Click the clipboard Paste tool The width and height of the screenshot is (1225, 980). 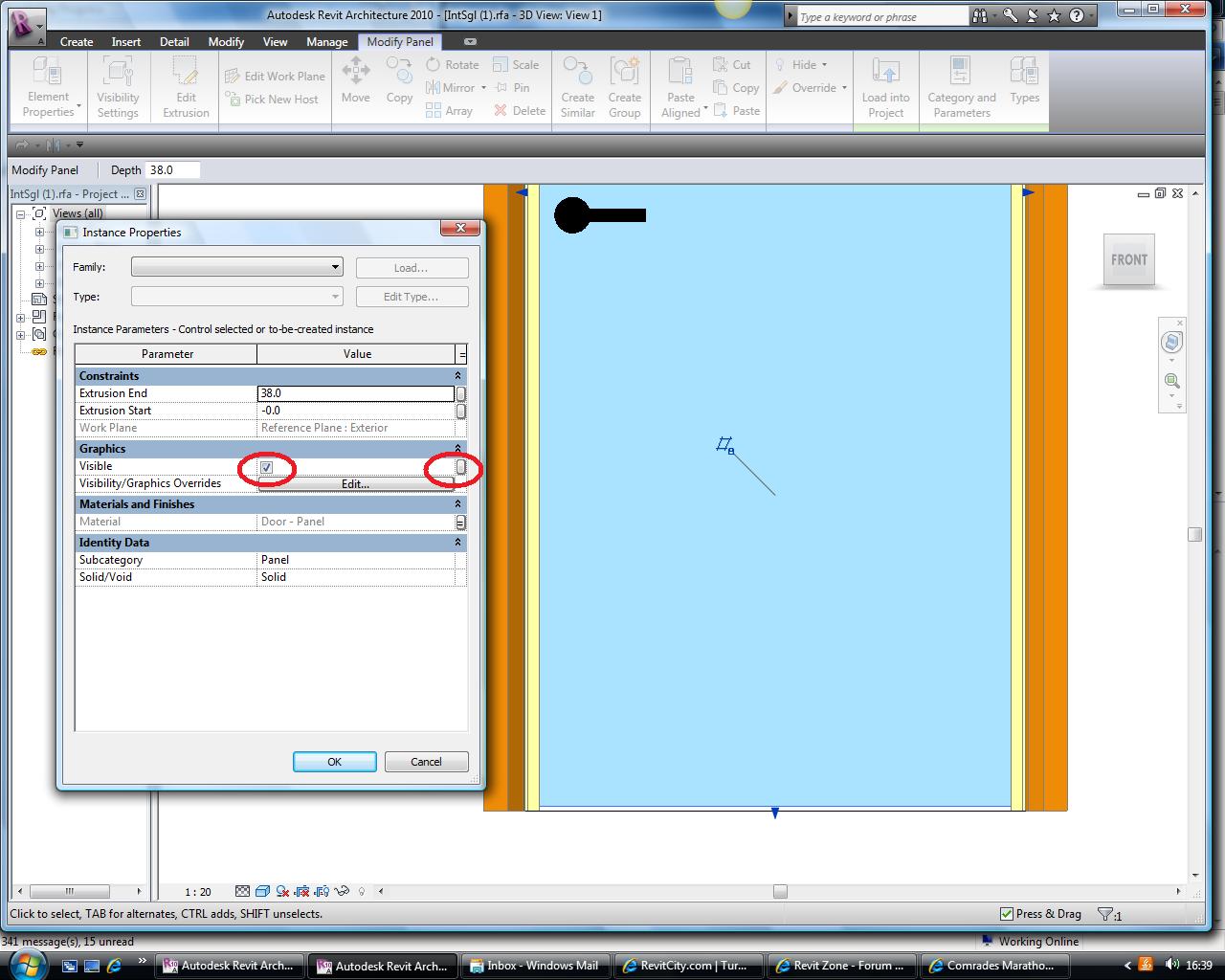(736, 111)
